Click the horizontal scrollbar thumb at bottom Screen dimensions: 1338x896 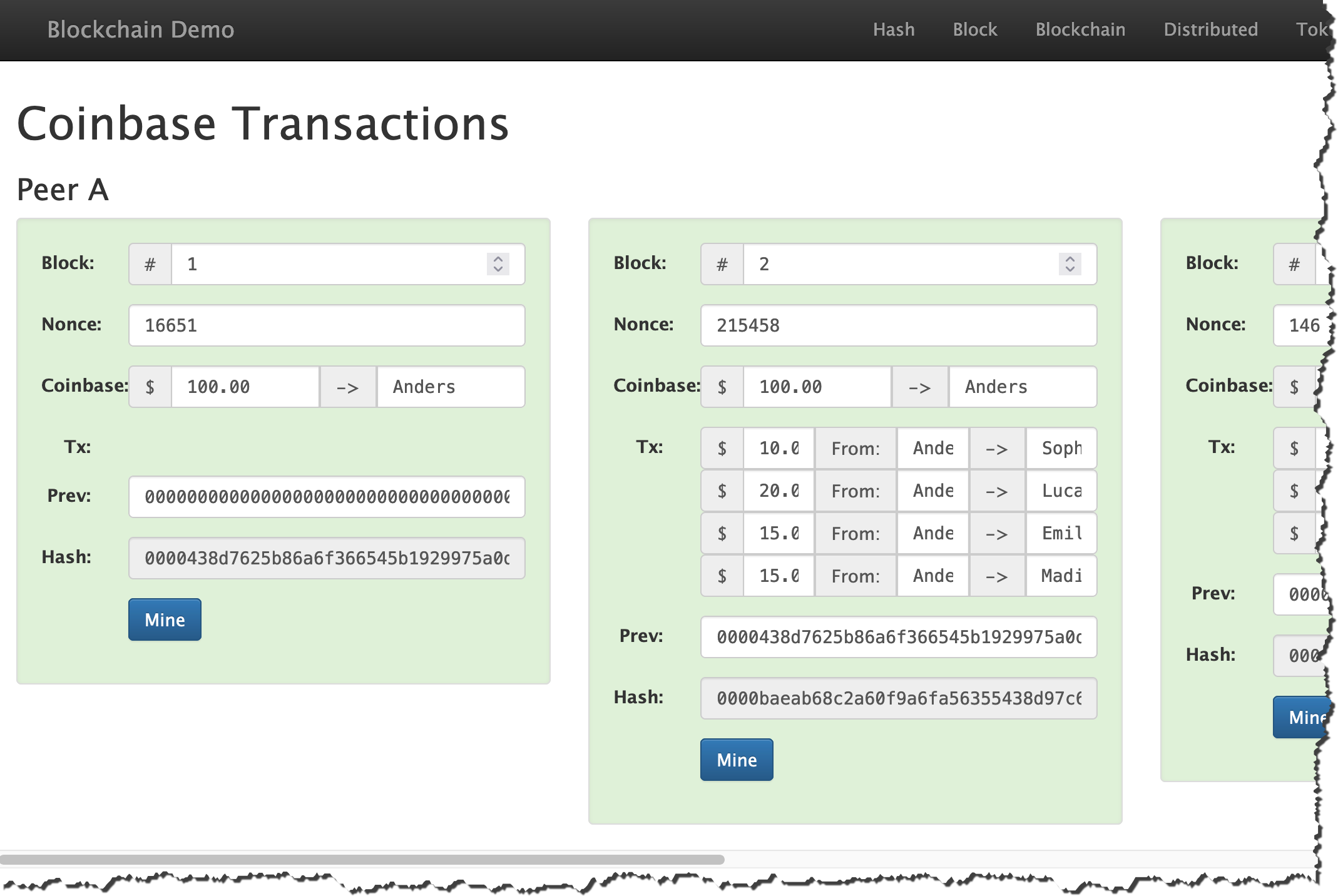(362, 859)
